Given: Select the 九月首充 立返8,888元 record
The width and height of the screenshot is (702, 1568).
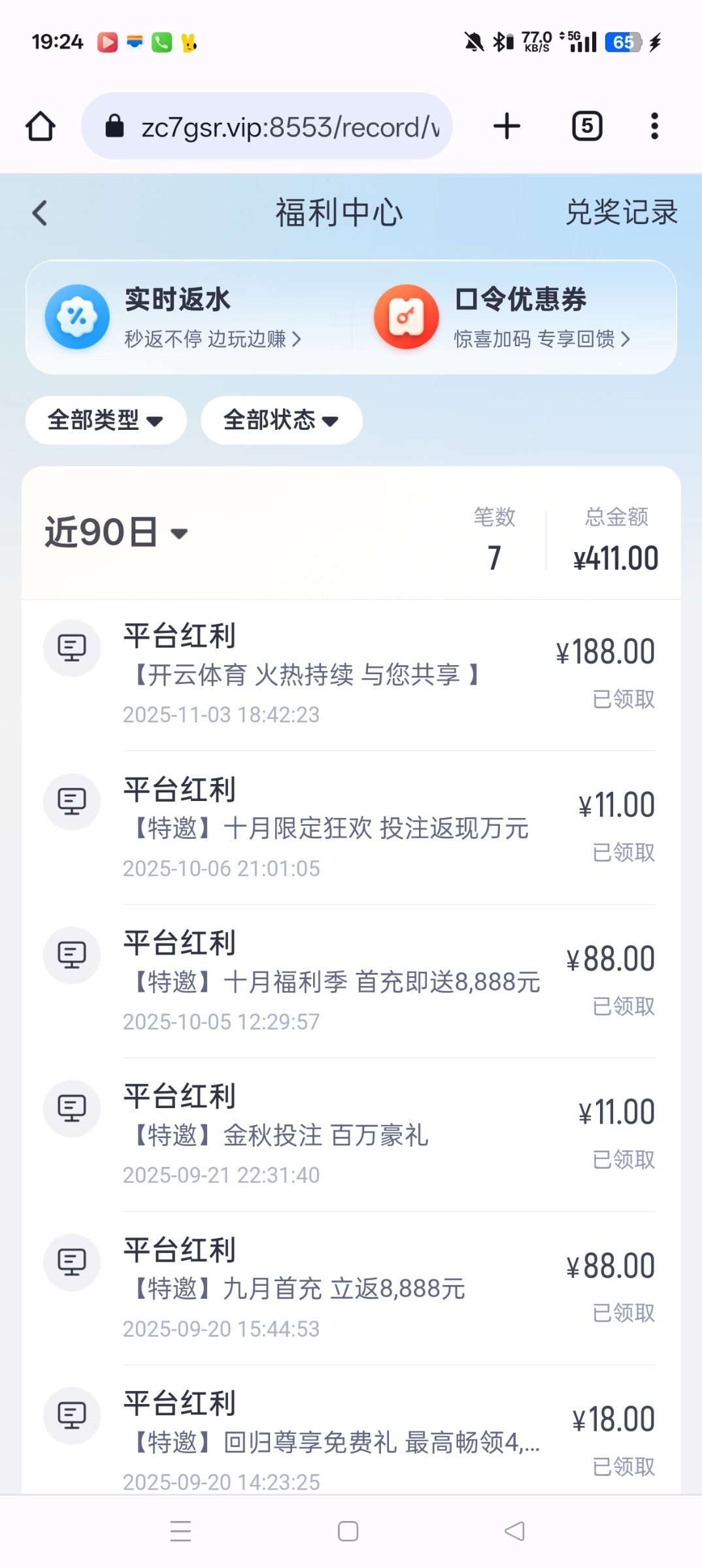Looking at the screenshot, I should [351, 1288].
